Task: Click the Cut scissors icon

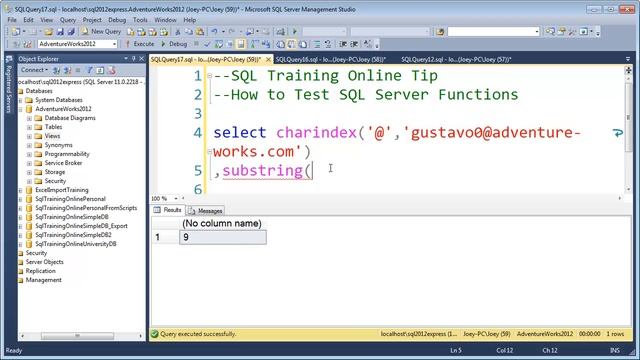Action: (x=178, y=31)
